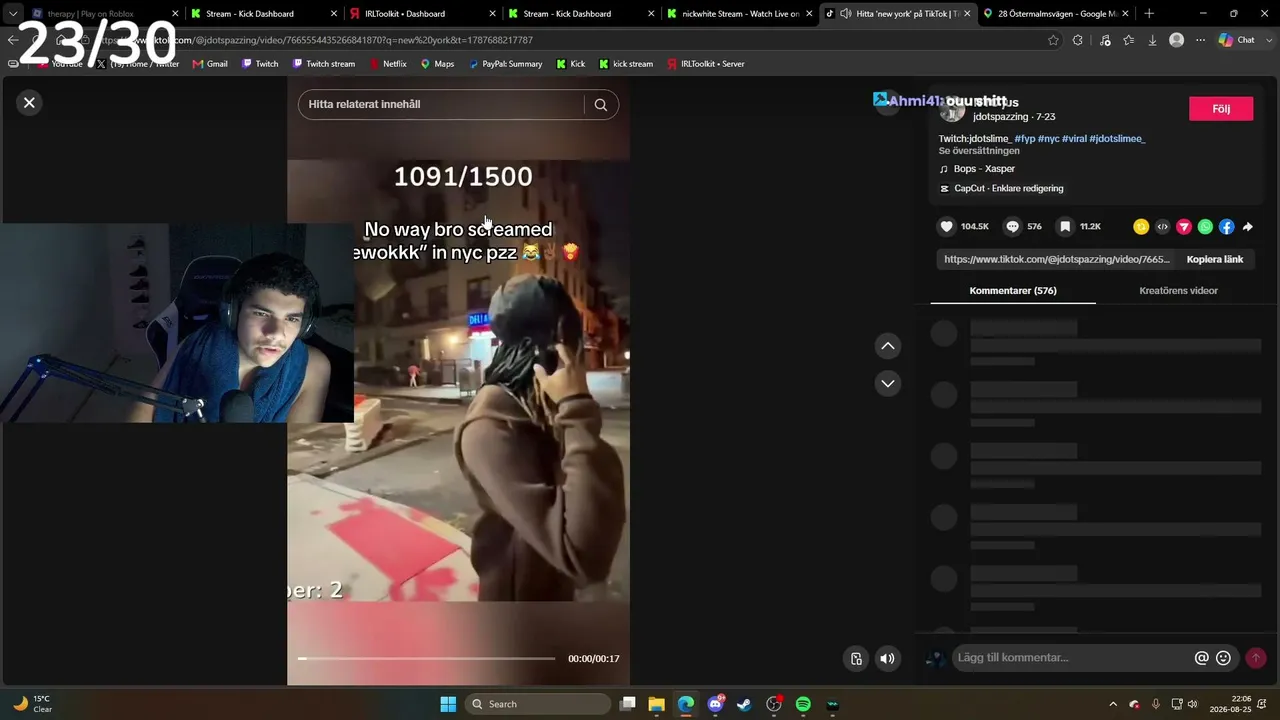Mute the TikTok video volume

tap(887, 658)
